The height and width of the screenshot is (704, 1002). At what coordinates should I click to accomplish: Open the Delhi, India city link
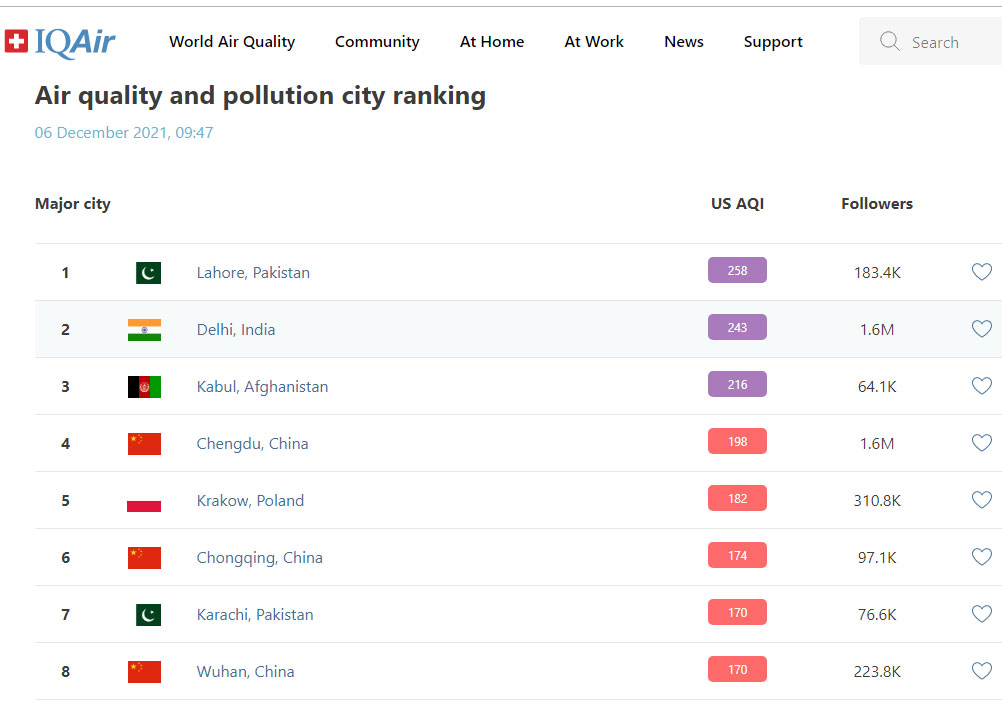(236, 330)
